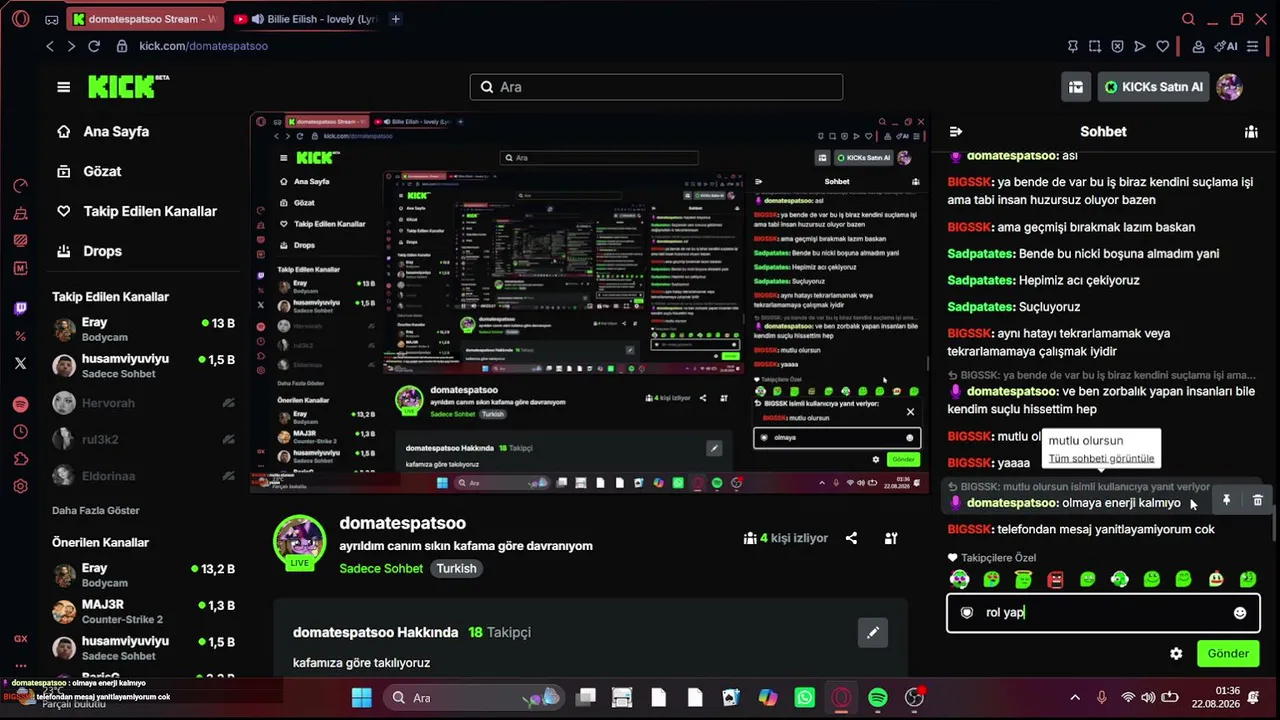Click Tüm sohbeti görüntüle link
The height and width of the screenshot is (720, 1280).
pos(1101,459)
